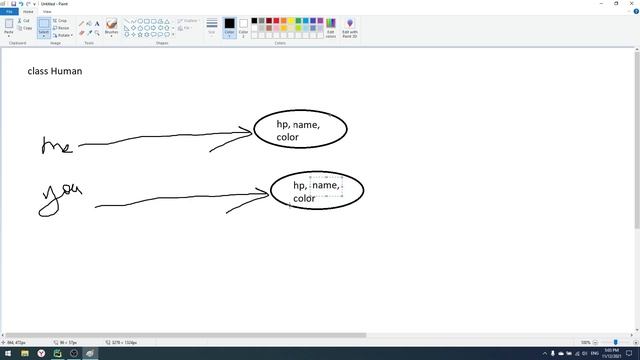Choose the right arrow shape
The image size is (640, 360).
coord(153,28)
